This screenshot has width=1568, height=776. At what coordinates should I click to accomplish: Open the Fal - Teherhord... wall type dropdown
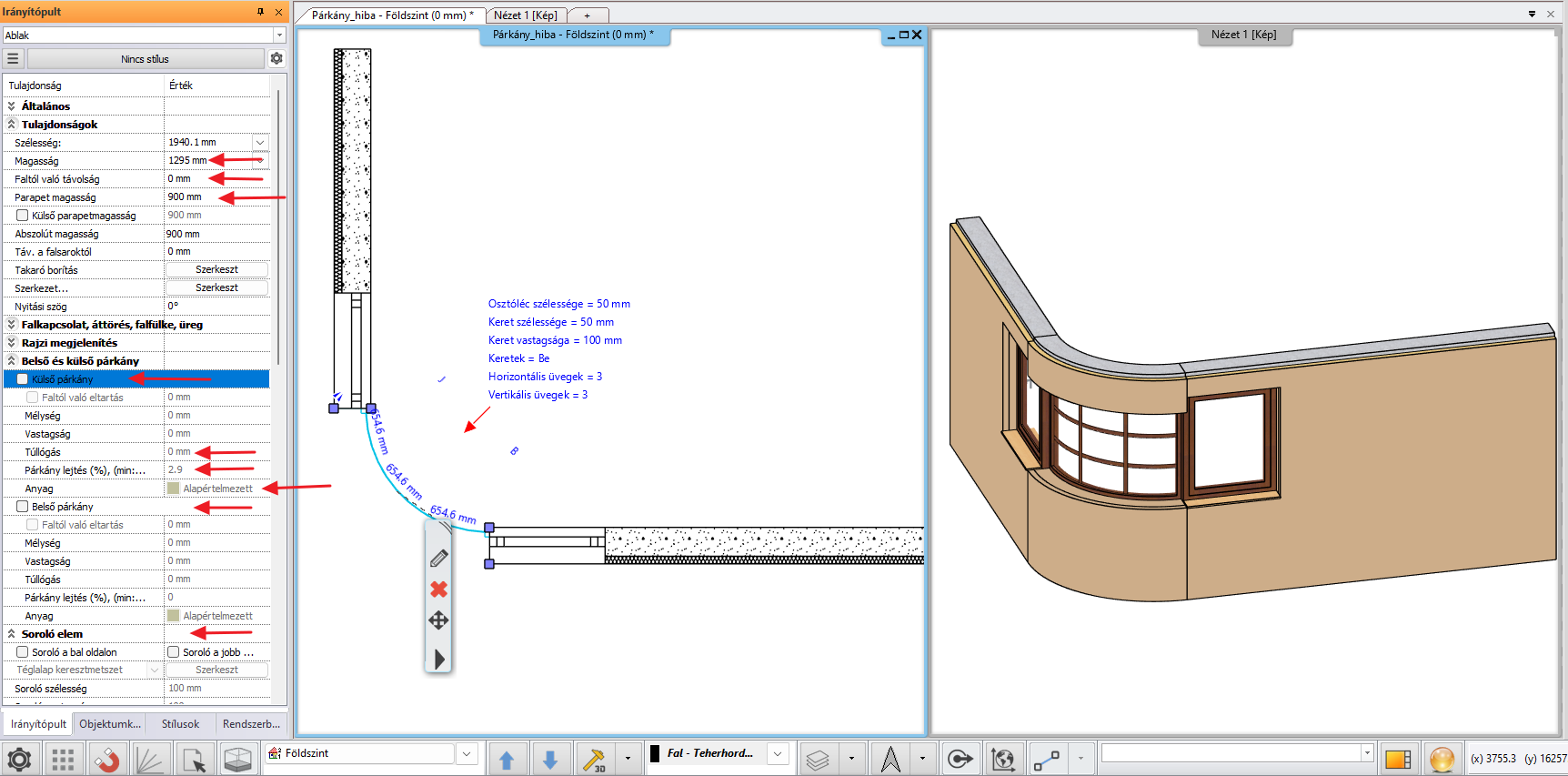778,753
